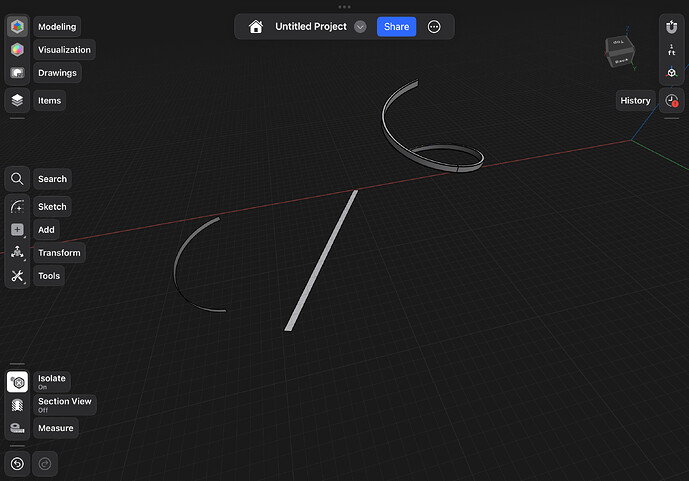Open the units ft setting
This screenshot has height=481, width=689.
point(671,50)
